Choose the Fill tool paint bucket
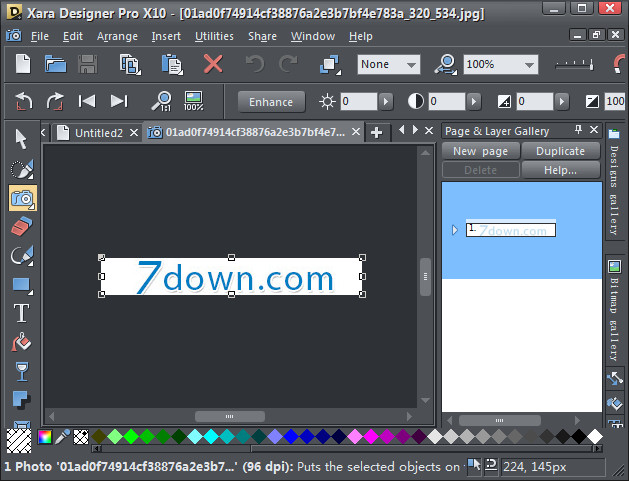Image resolution: width=629 pixels, height=481 pixels. [x=21, y=342]
